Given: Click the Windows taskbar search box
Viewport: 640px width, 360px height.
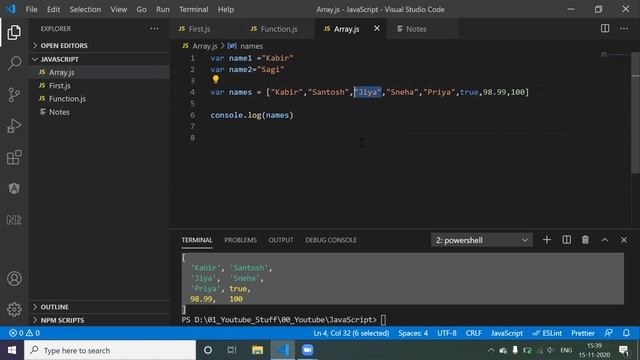Looking at the screenshot, I should click(x=110, y=350).
